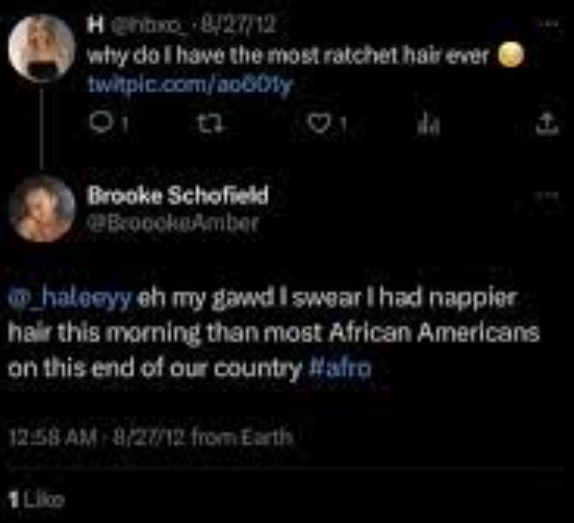Click the first tweet text about ratchet hair

(288, 56)
